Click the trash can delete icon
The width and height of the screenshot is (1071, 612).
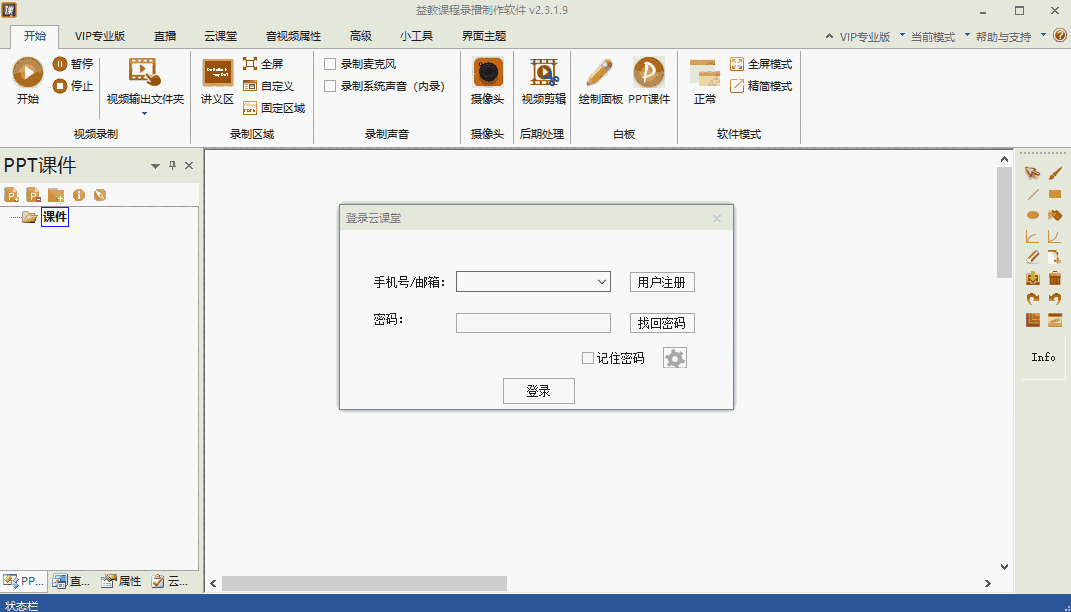(1054, 279)
